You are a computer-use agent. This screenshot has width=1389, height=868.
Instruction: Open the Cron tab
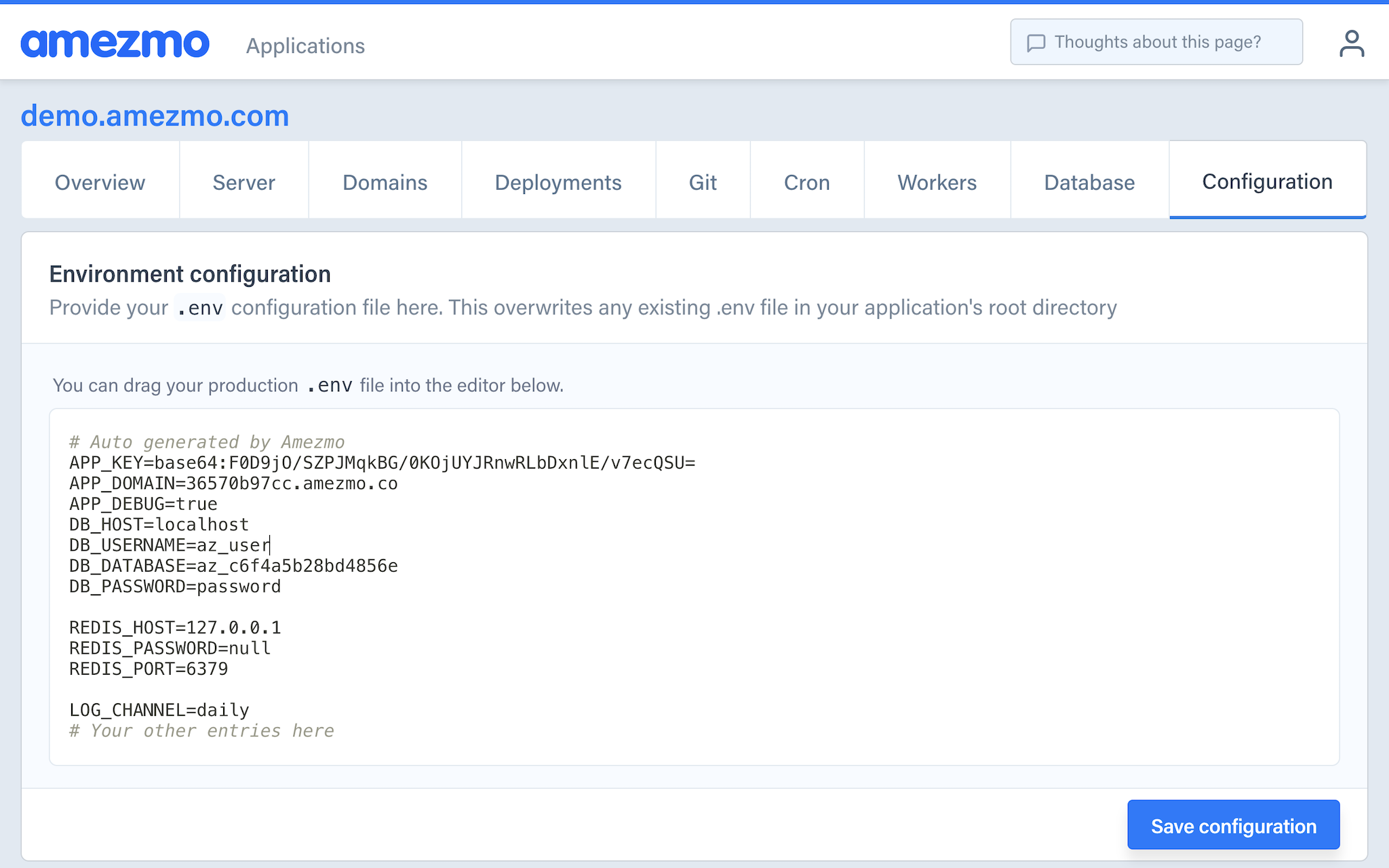[806, 182]
